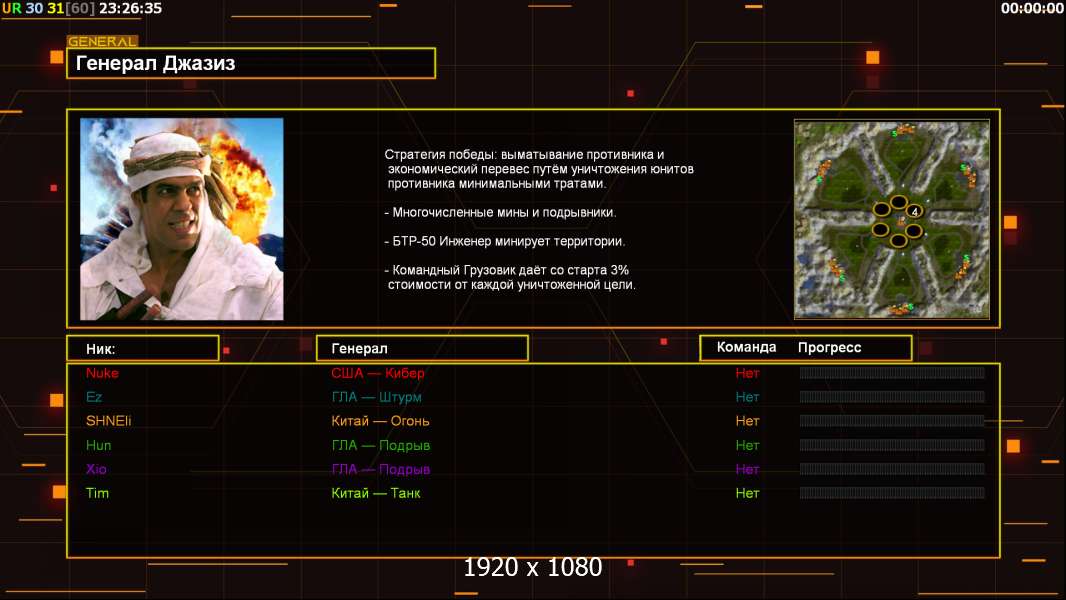
Task: Select the Ник: column header
Action: tap(143, 349)
